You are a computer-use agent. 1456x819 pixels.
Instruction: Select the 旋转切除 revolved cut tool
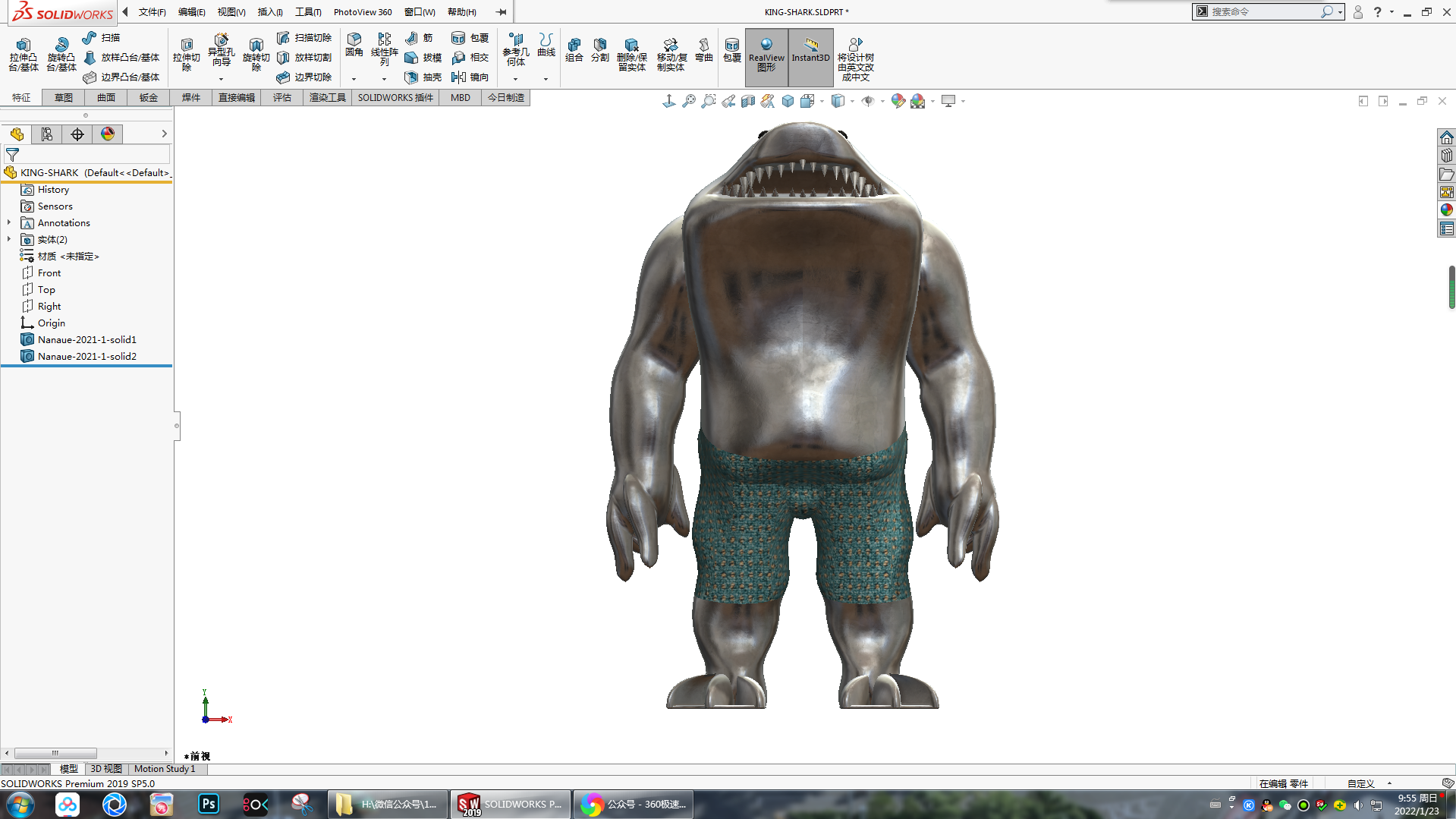coord(256,53)
